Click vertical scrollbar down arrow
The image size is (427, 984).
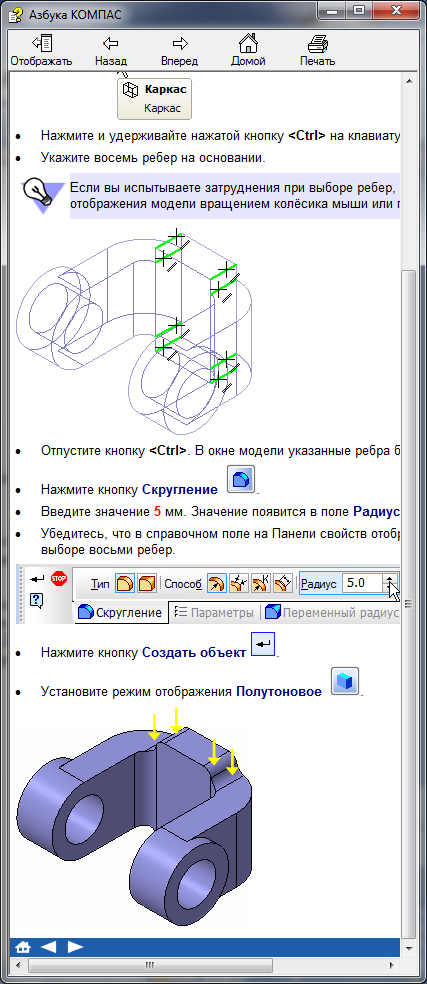pyautogui.click(x=409, y=946)
